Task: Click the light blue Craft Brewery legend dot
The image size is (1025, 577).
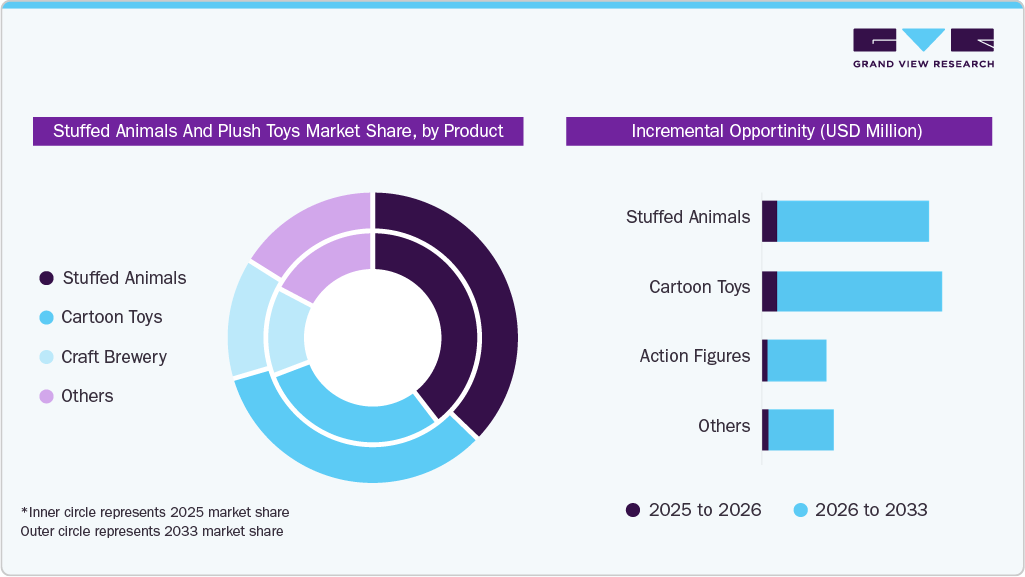Action: click(44, 356)
